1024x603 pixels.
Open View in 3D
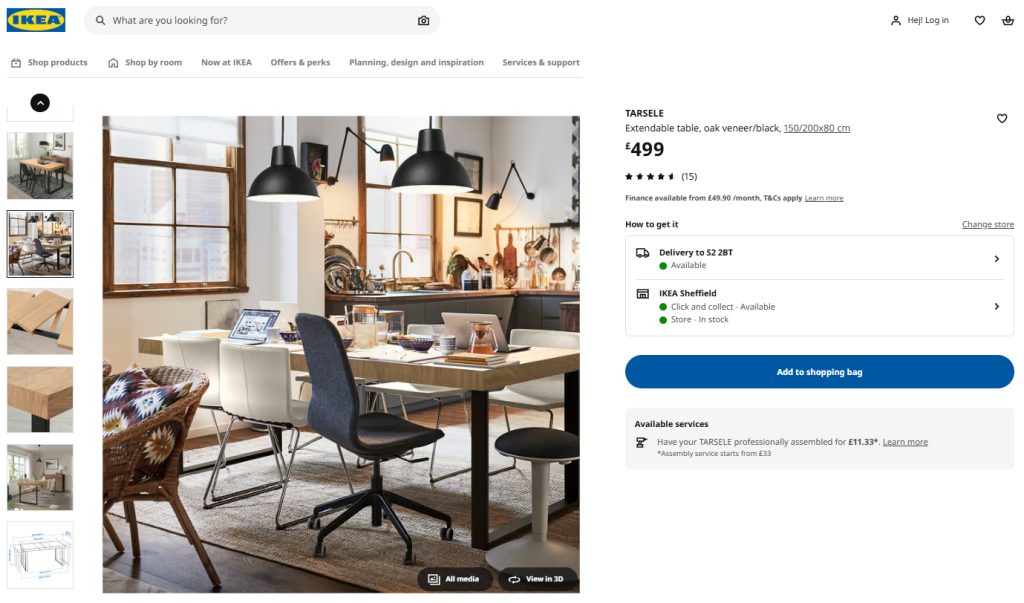(x=537, y=579)
